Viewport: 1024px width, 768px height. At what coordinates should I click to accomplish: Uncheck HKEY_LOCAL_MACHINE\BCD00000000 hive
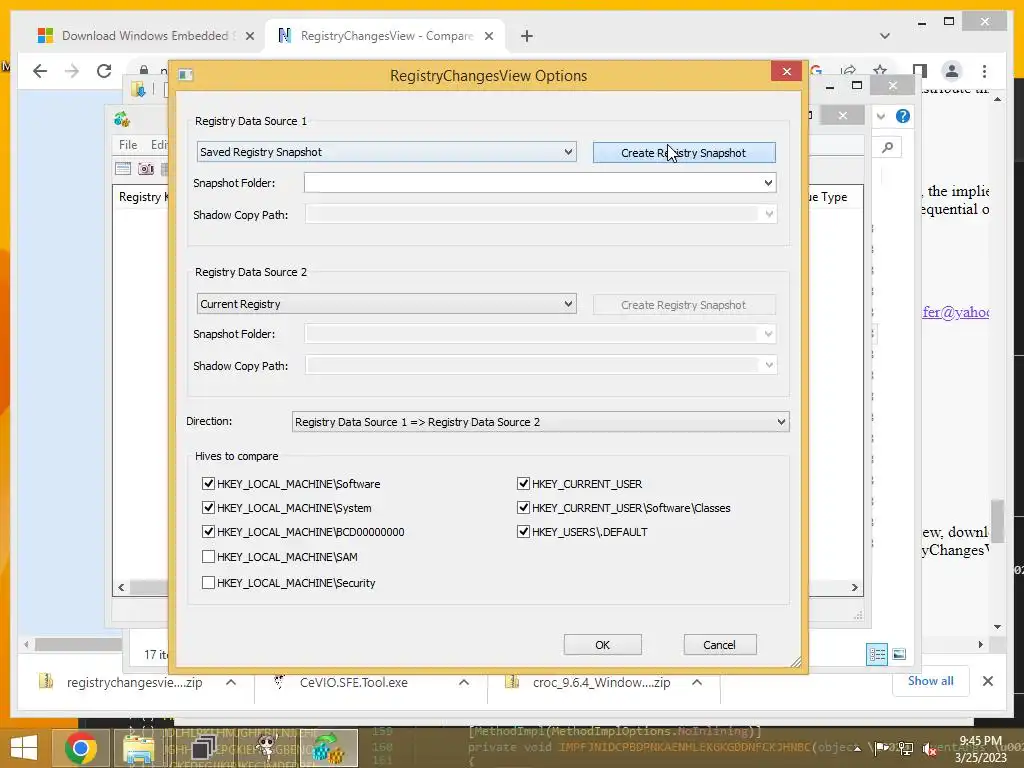(208, 532)
